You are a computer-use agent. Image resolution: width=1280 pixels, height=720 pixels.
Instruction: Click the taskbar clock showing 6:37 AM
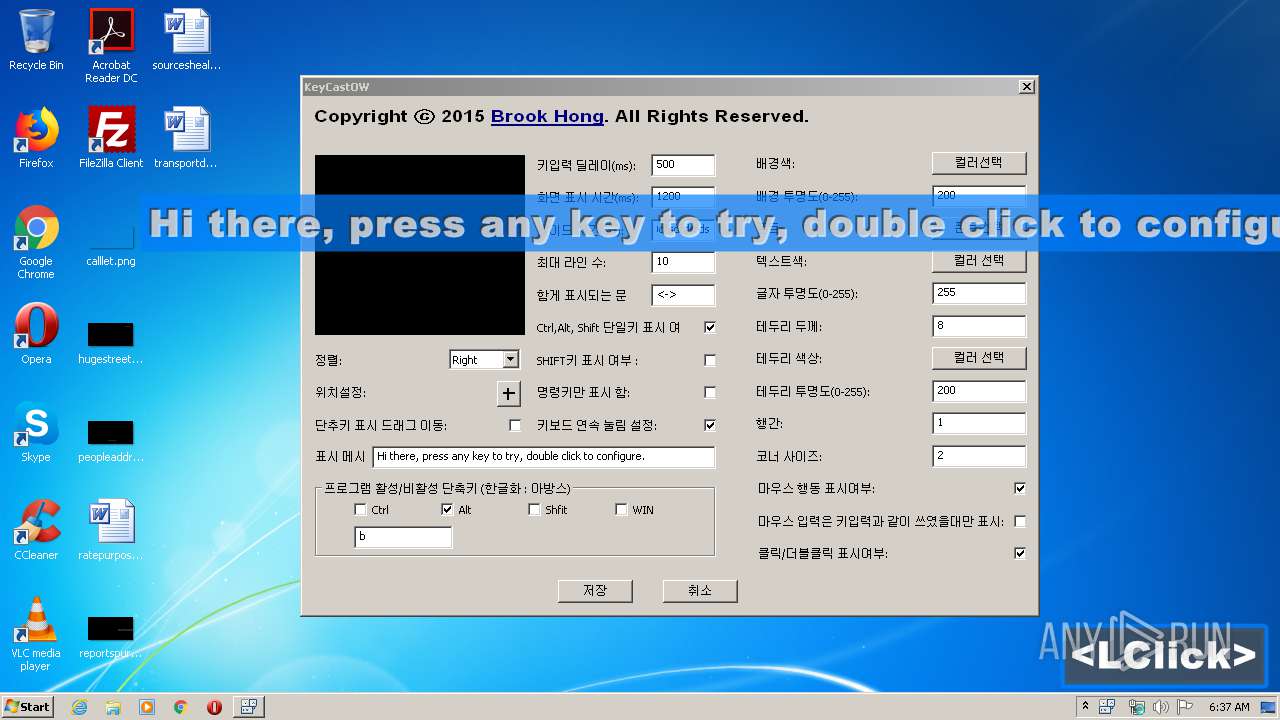pos(1229,707)
